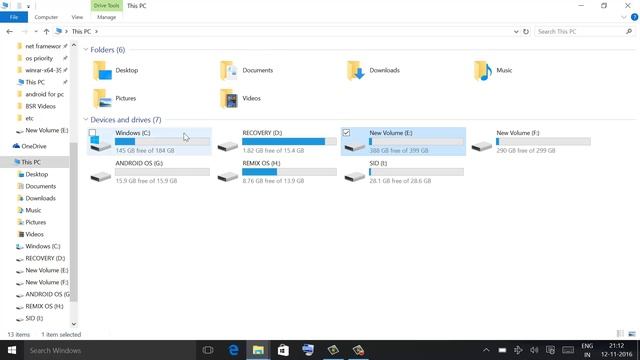Tick the Windows (C:) item checkbox
The image size is (640, 360).
point(92,133)
